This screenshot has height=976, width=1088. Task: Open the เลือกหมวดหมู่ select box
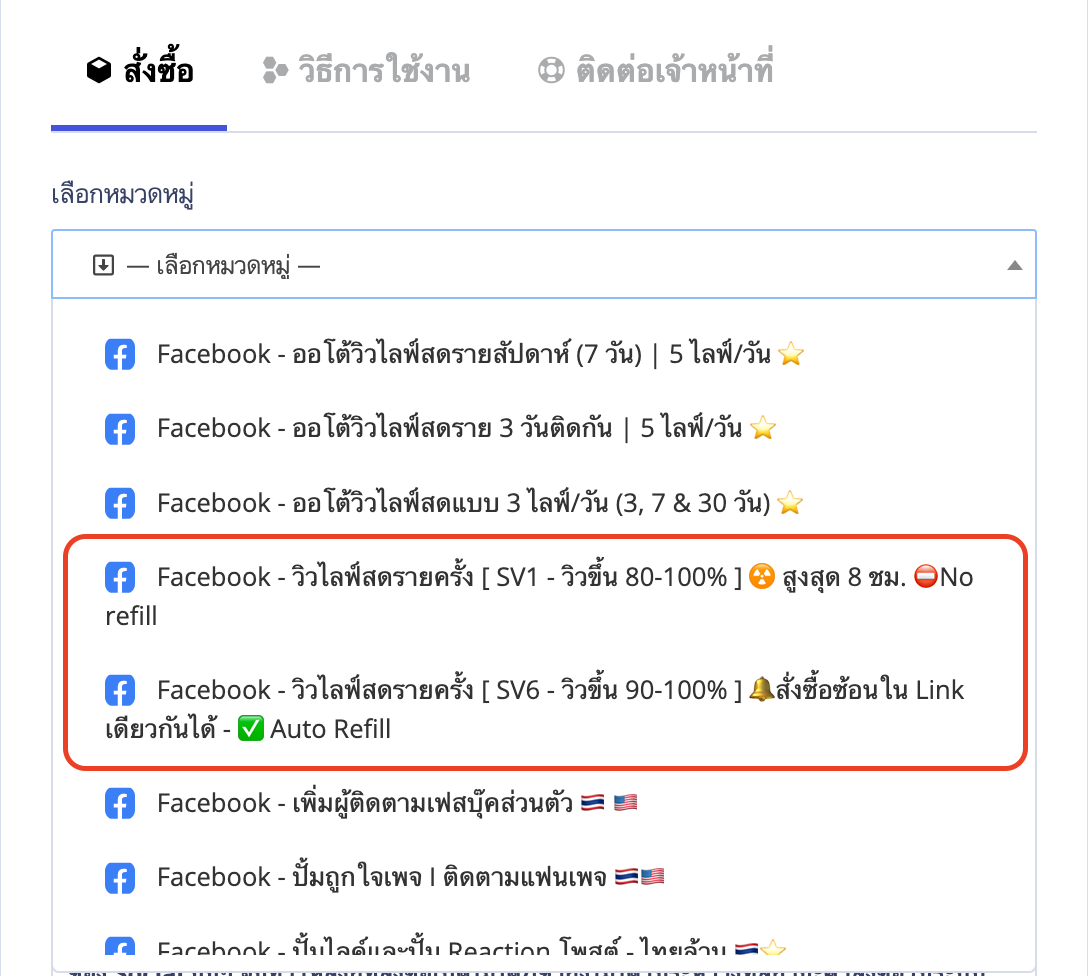tap(544, 264)
